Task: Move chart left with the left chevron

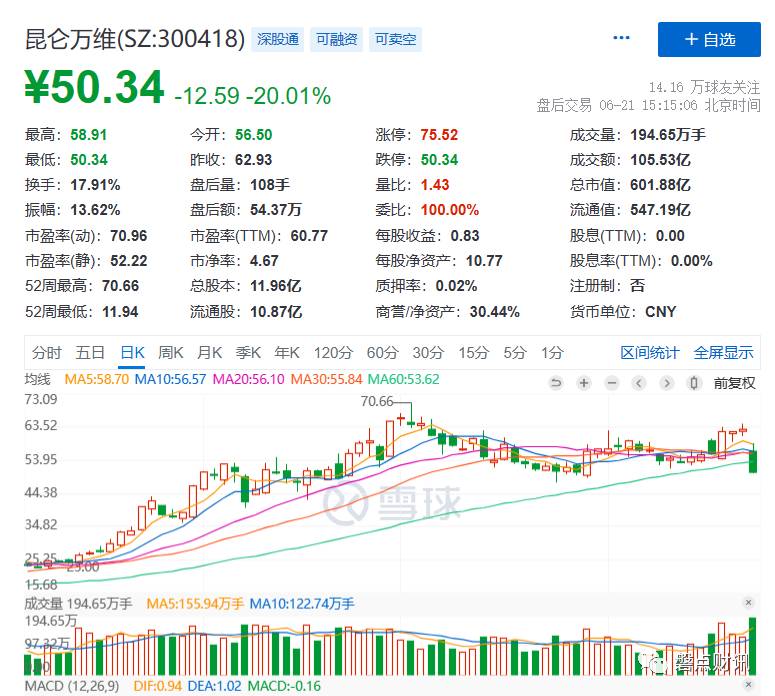Action: click(x=639, y=383)
